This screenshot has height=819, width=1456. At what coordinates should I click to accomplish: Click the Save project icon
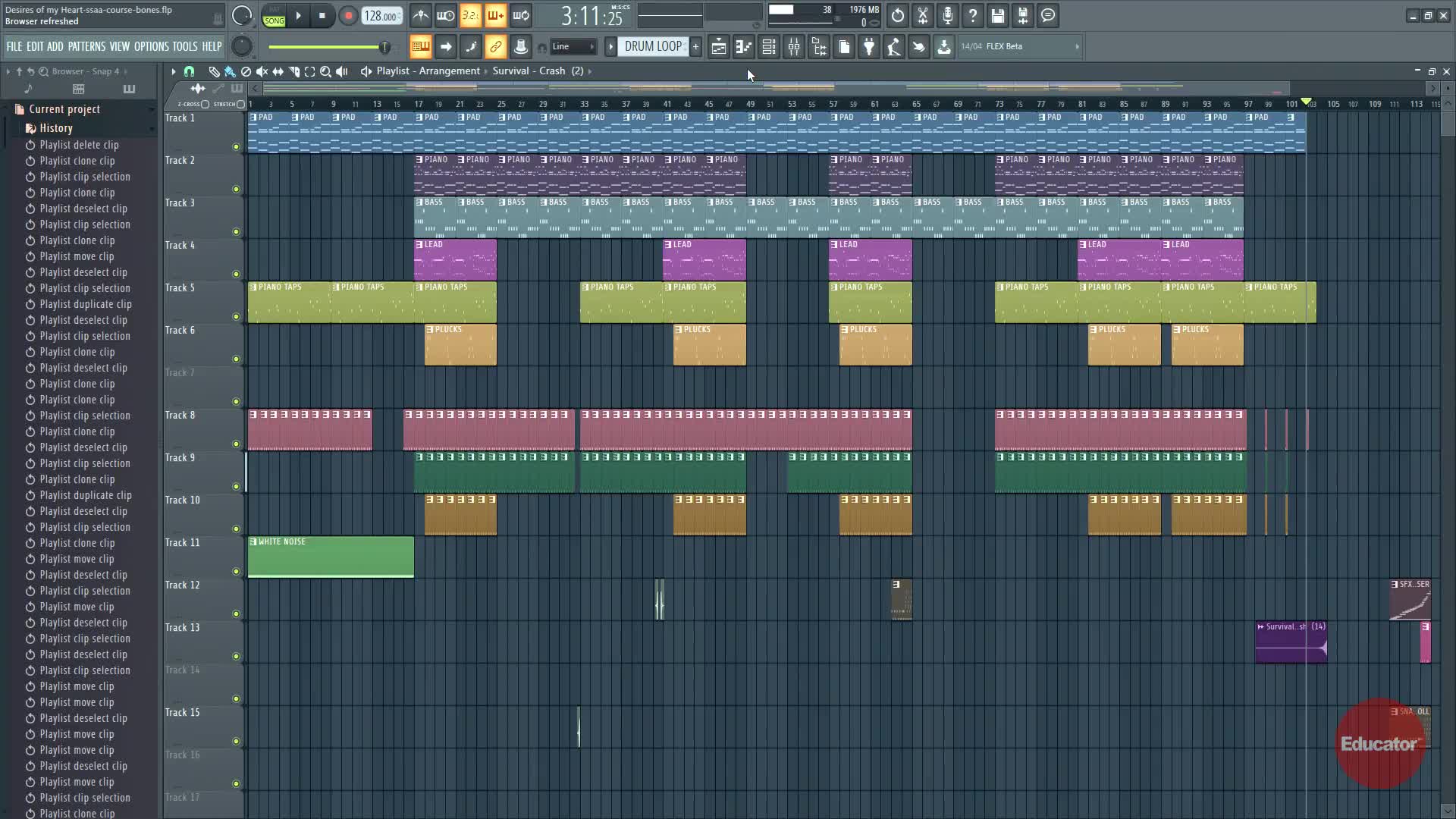click(997, 15)
